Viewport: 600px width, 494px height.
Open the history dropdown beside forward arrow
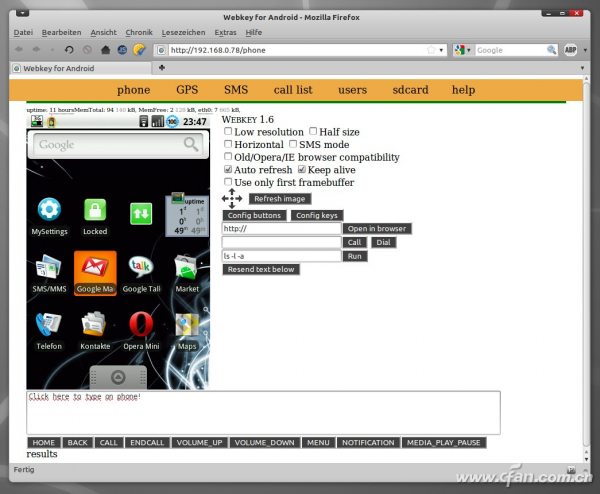[52, 50]
